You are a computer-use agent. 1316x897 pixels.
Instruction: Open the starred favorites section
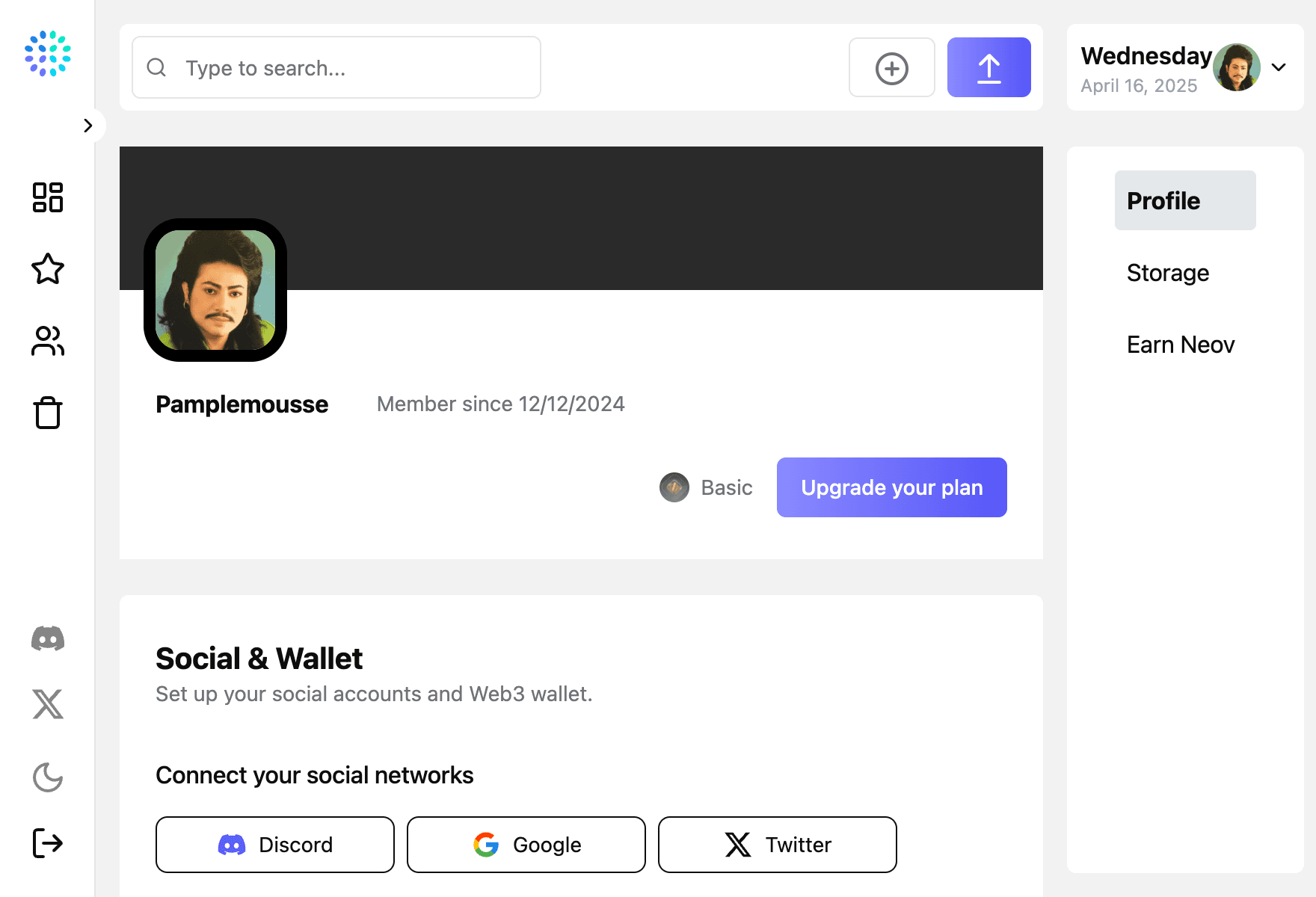[x=48, y=269]
